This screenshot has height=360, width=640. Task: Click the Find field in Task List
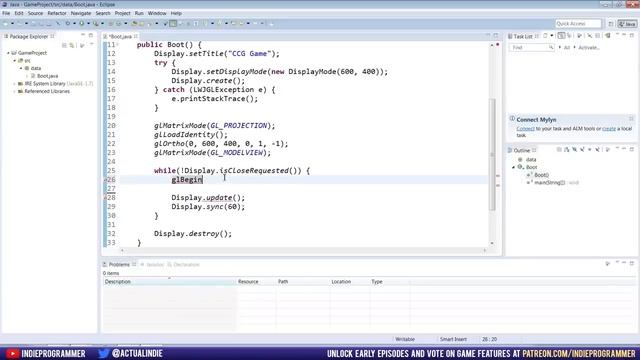[x=531, y=48]
